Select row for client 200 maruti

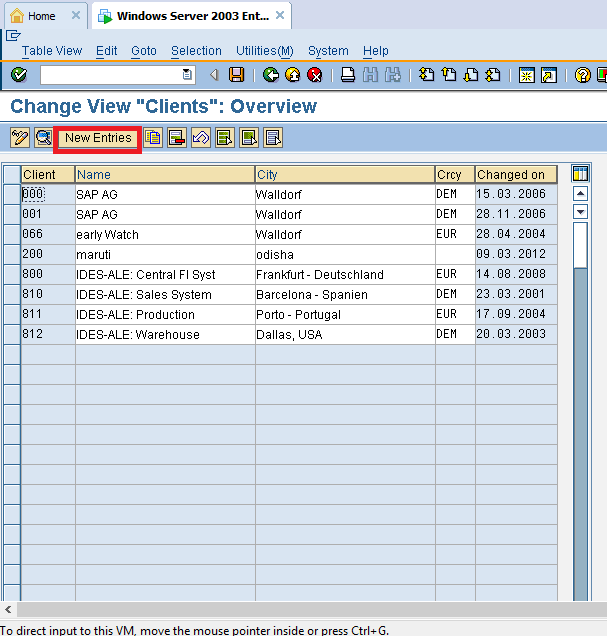pyautogui.click(x=11, y=254)
